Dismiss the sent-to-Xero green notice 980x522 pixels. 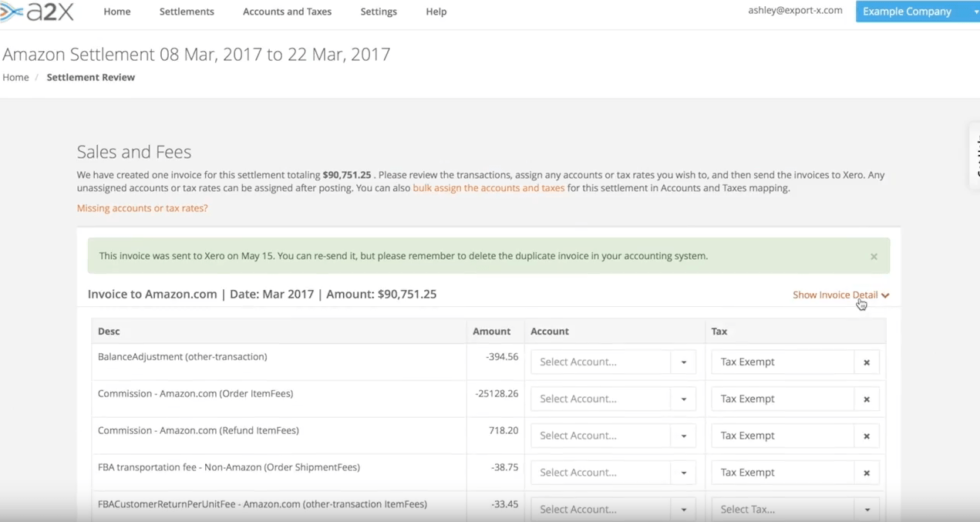pyautogui.click(x=874, y=256)
